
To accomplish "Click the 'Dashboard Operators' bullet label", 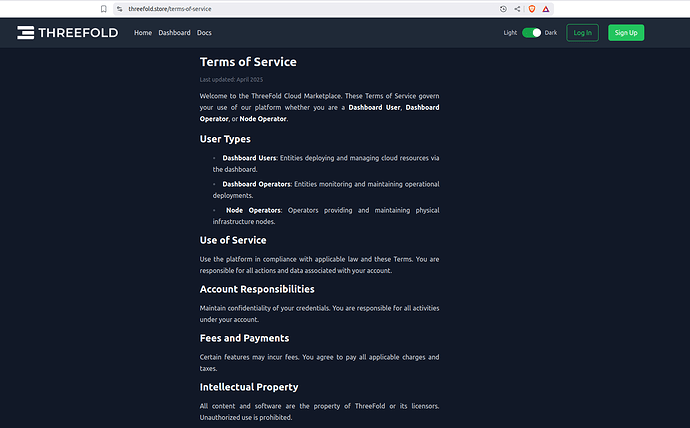I will 257,184.
